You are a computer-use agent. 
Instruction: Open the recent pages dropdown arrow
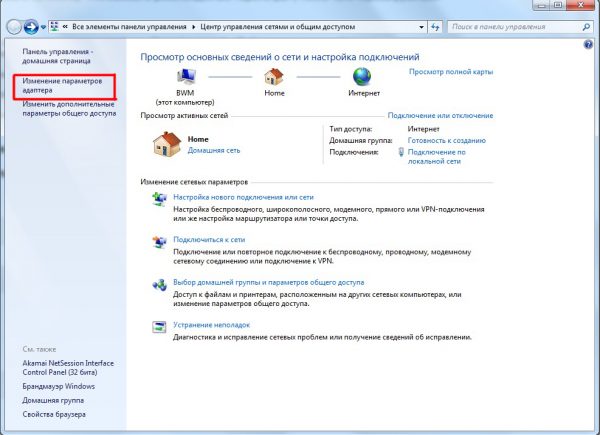point(43,27)
